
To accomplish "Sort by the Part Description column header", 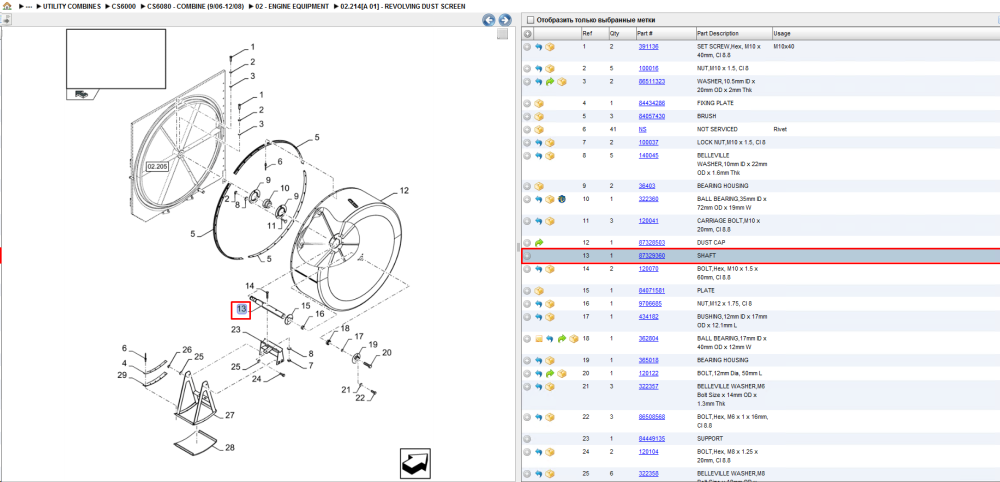I will pyautogui.click(x=717, y=34).
